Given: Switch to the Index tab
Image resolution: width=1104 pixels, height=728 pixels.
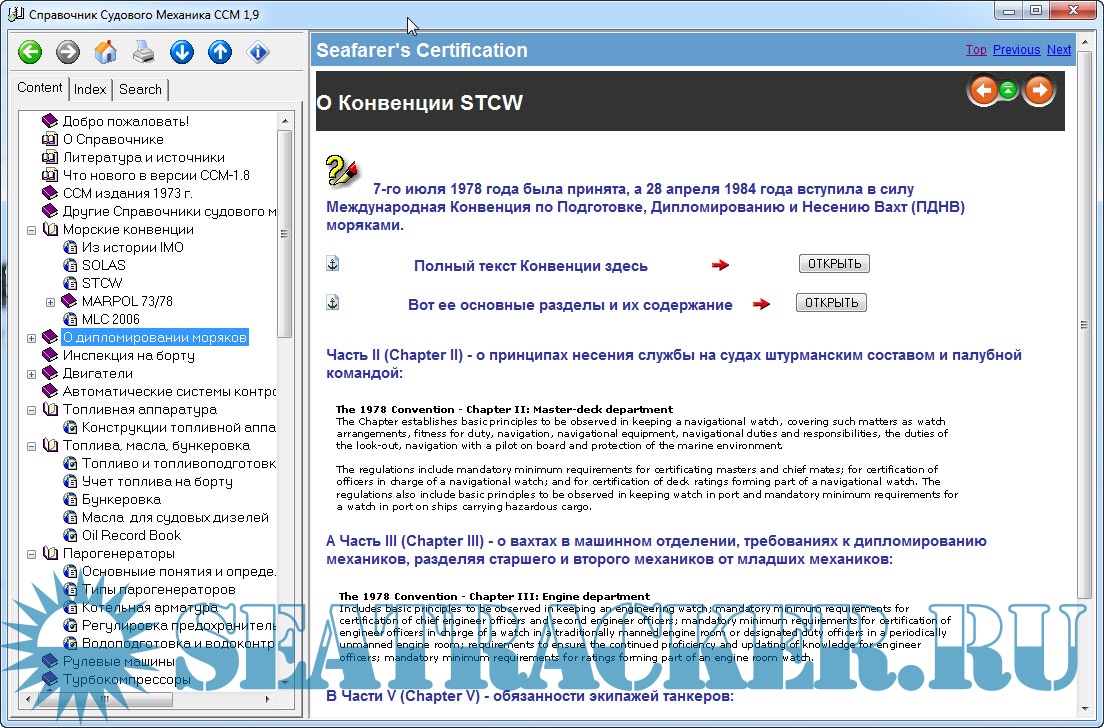Looking at the screenshot, I should pos(90,89).
